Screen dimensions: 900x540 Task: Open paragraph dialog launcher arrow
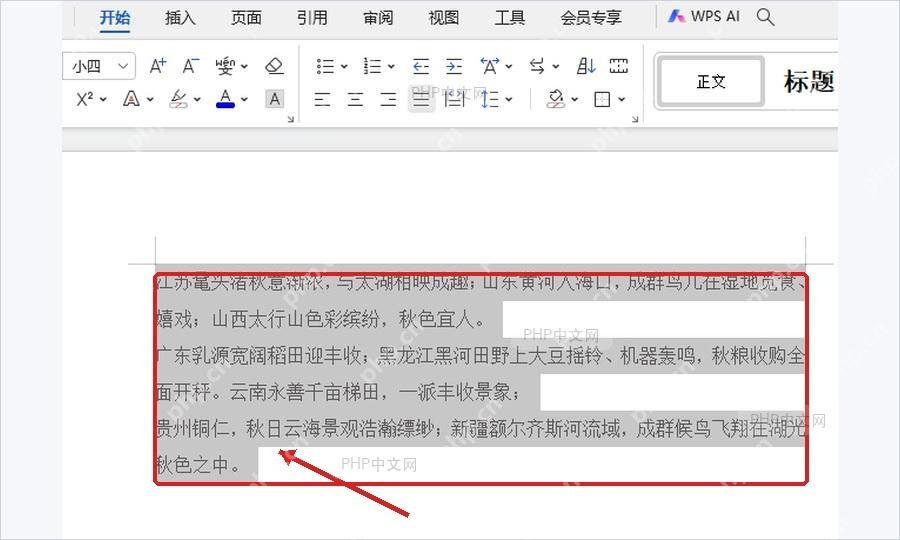tap(635, 119)
